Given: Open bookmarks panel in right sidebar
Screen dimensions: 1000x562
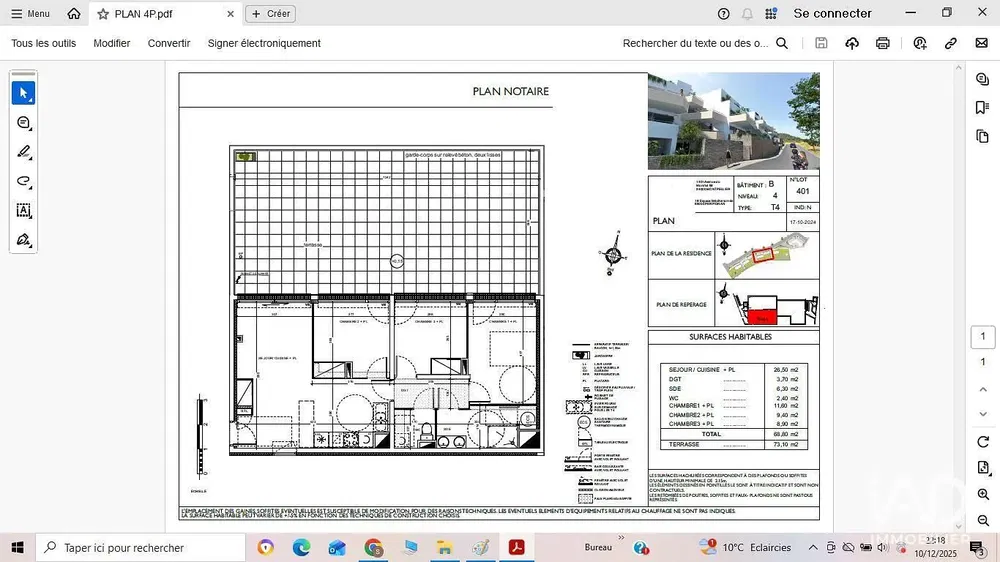Looking at the screenshot, I should point(983,108).
